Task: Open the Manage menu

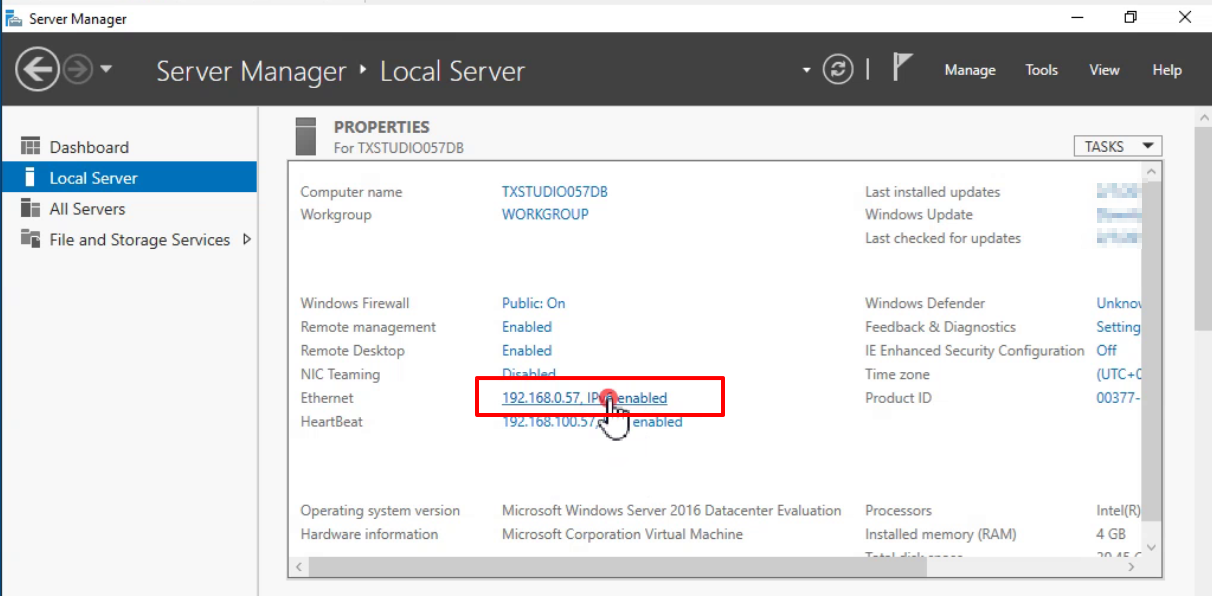Action: 970,70
